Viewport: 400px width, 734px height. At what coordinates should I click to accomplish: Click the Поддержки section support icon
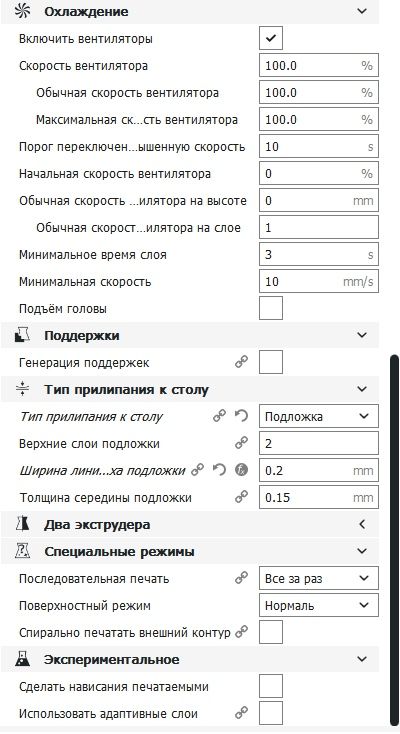coord(22,335)
